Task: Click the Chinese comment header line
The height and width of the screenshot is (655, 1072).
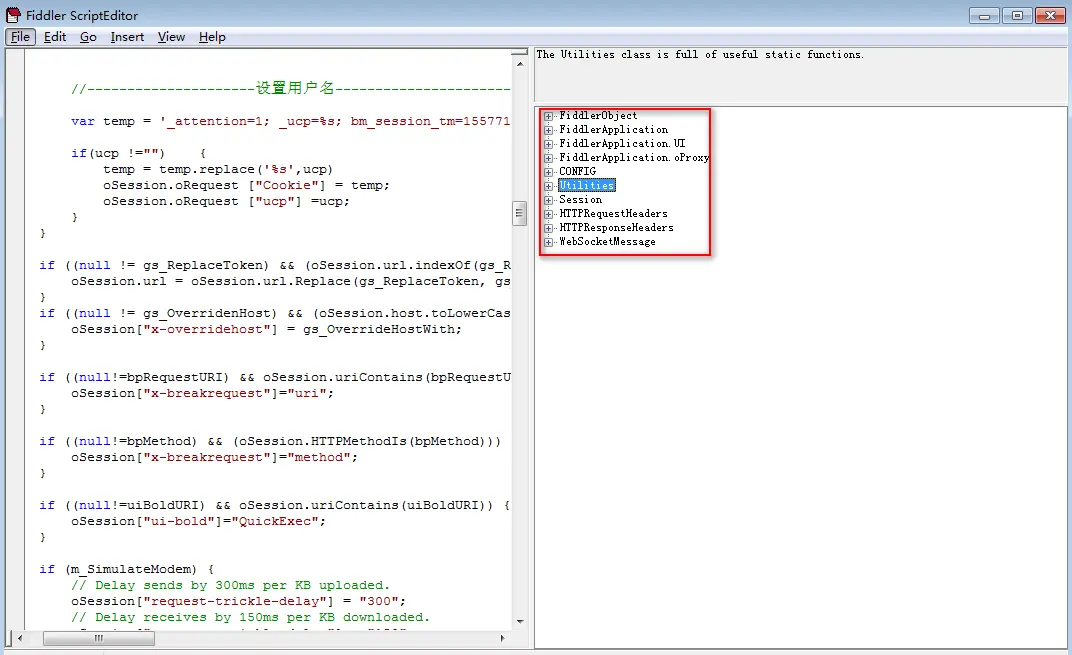Action: 291,88
